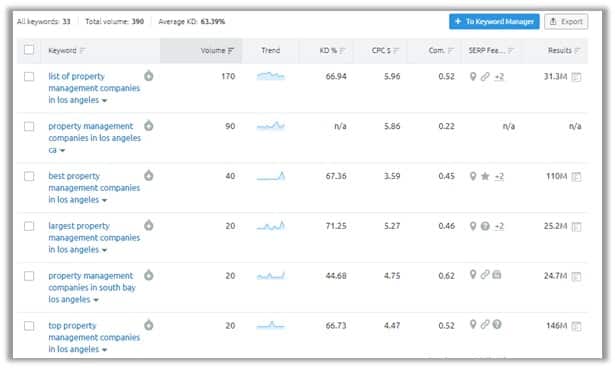Sort table by CPC $ column header

385,51
